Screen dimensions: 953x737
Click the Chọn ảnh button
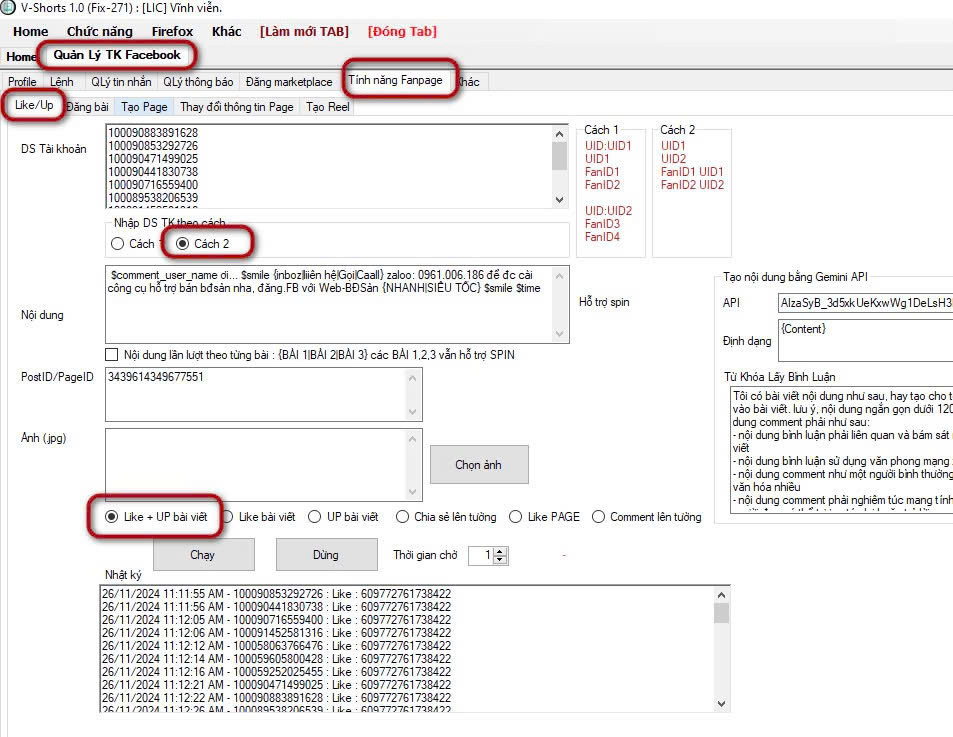pos(479,465)
